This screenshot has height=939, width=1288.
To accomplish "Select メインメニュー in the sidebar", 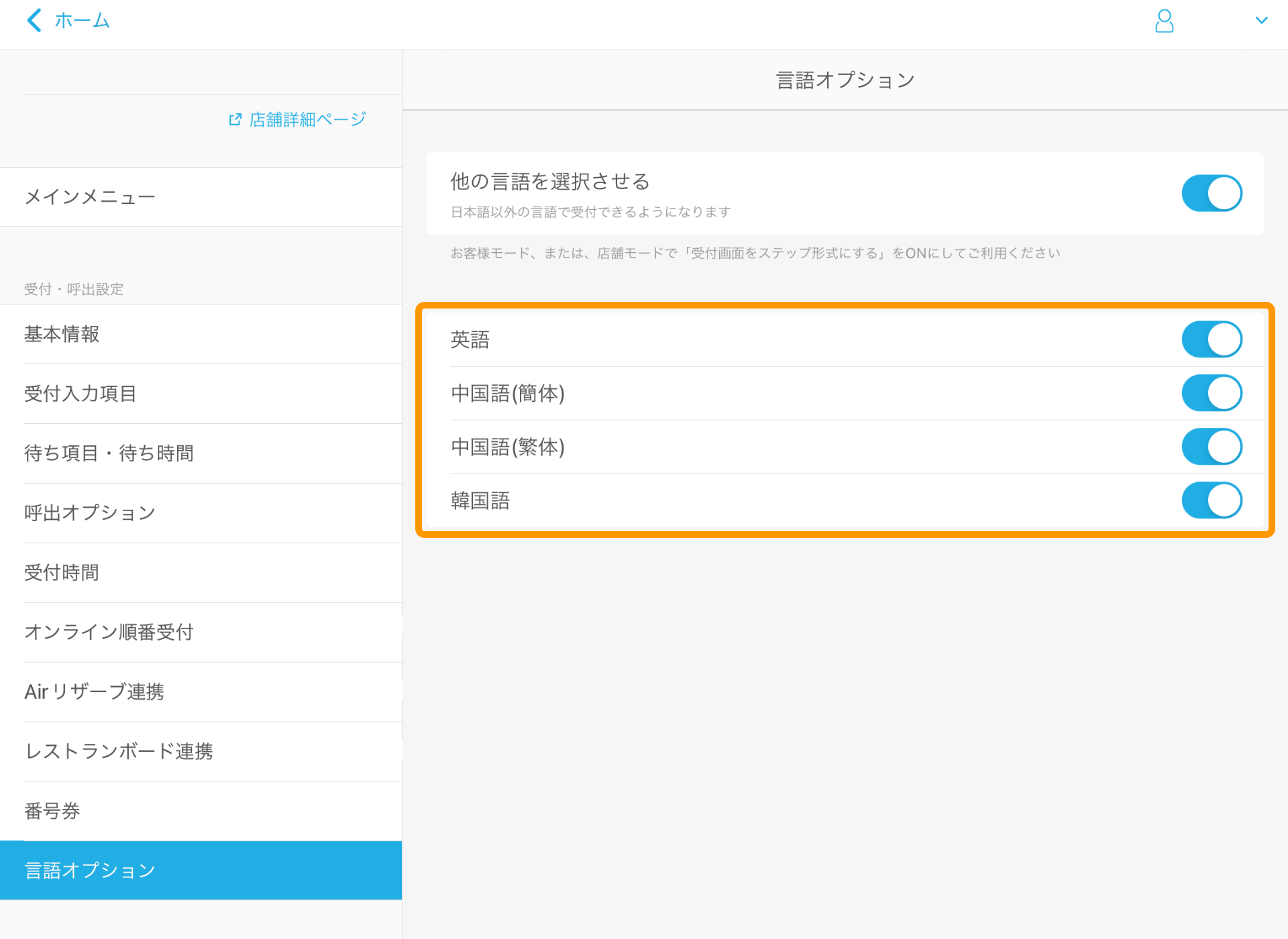I will tap(91, 196).
